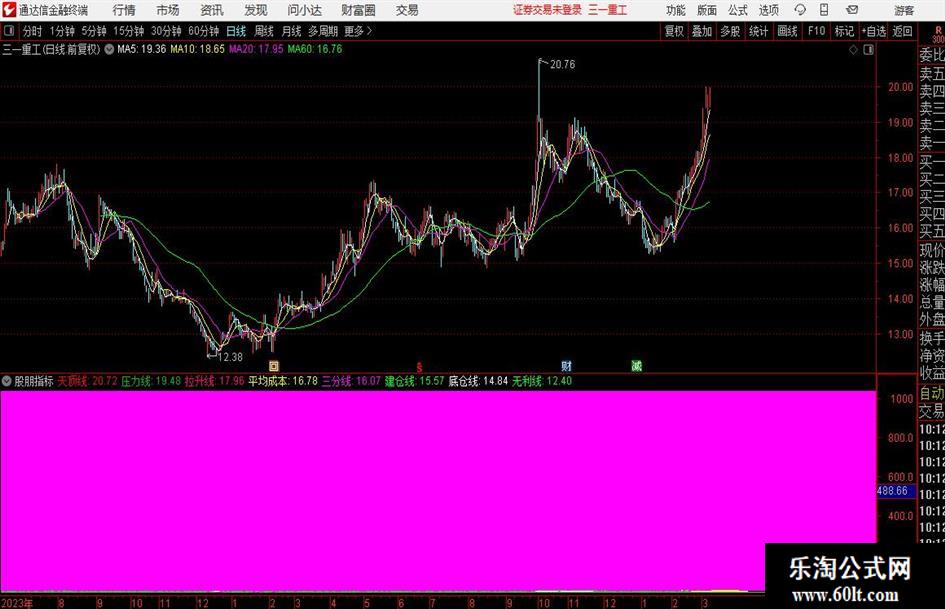This screenshot has width=945, height=609.
Task: Expand the 更多 periods dropdown
Action: 359,31
